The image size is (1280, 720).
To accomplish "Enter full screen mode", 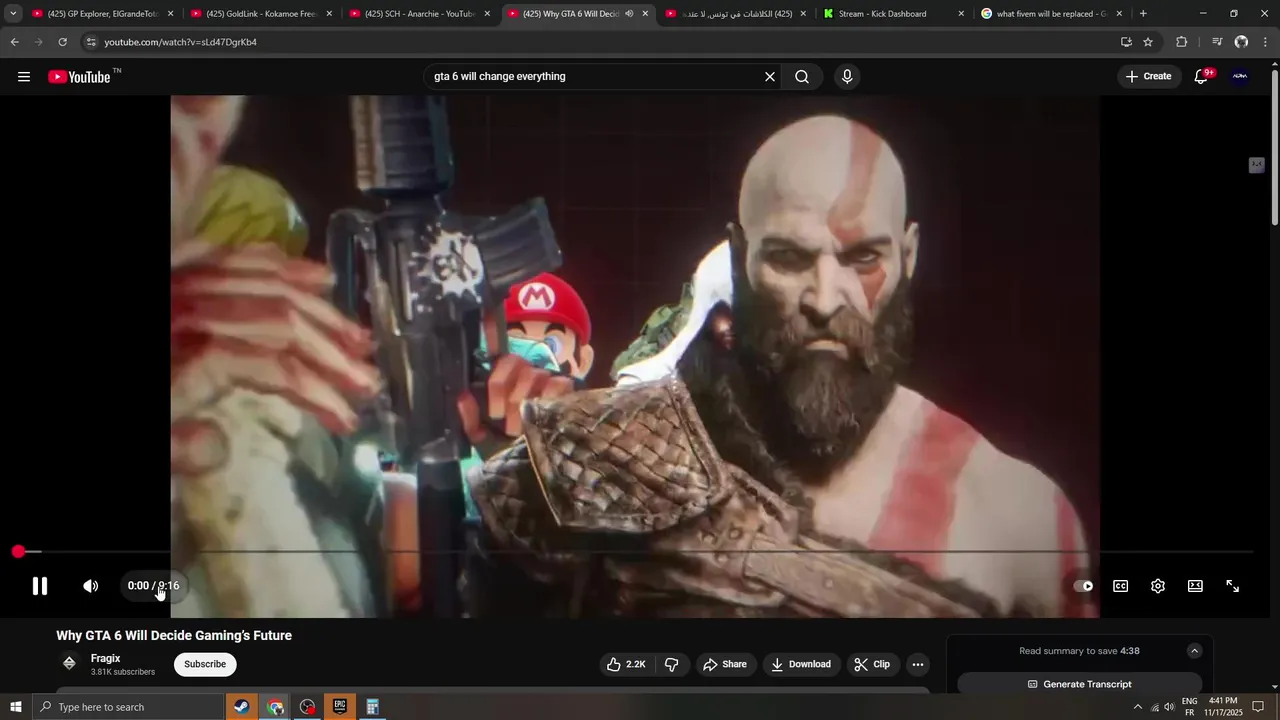I will tap(1233, 586).
